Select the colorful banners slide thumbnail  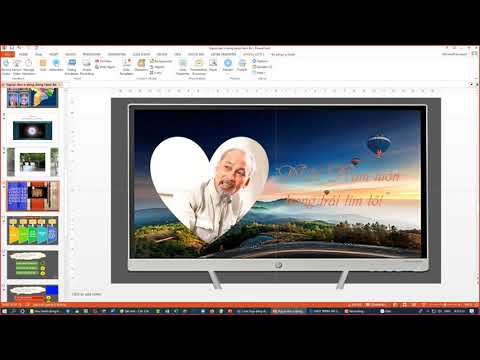tap(33, 230)
